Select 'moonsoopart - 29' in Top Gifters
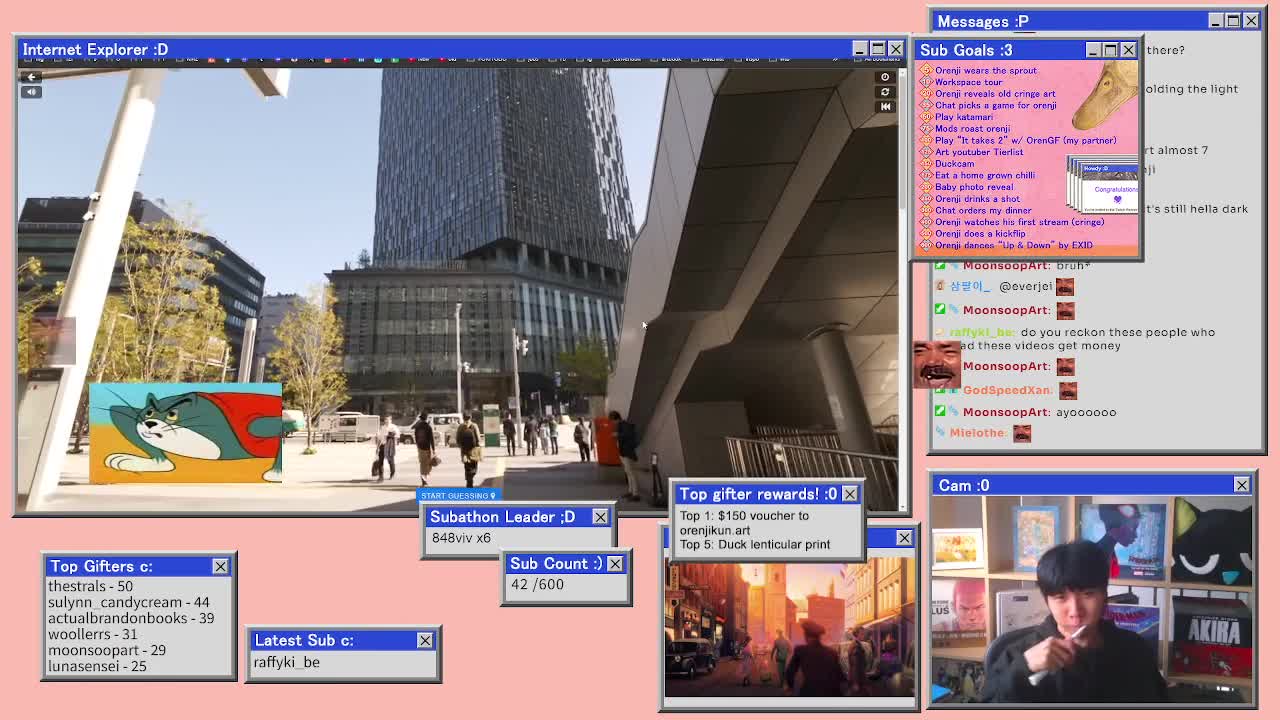 pos(107,650)
